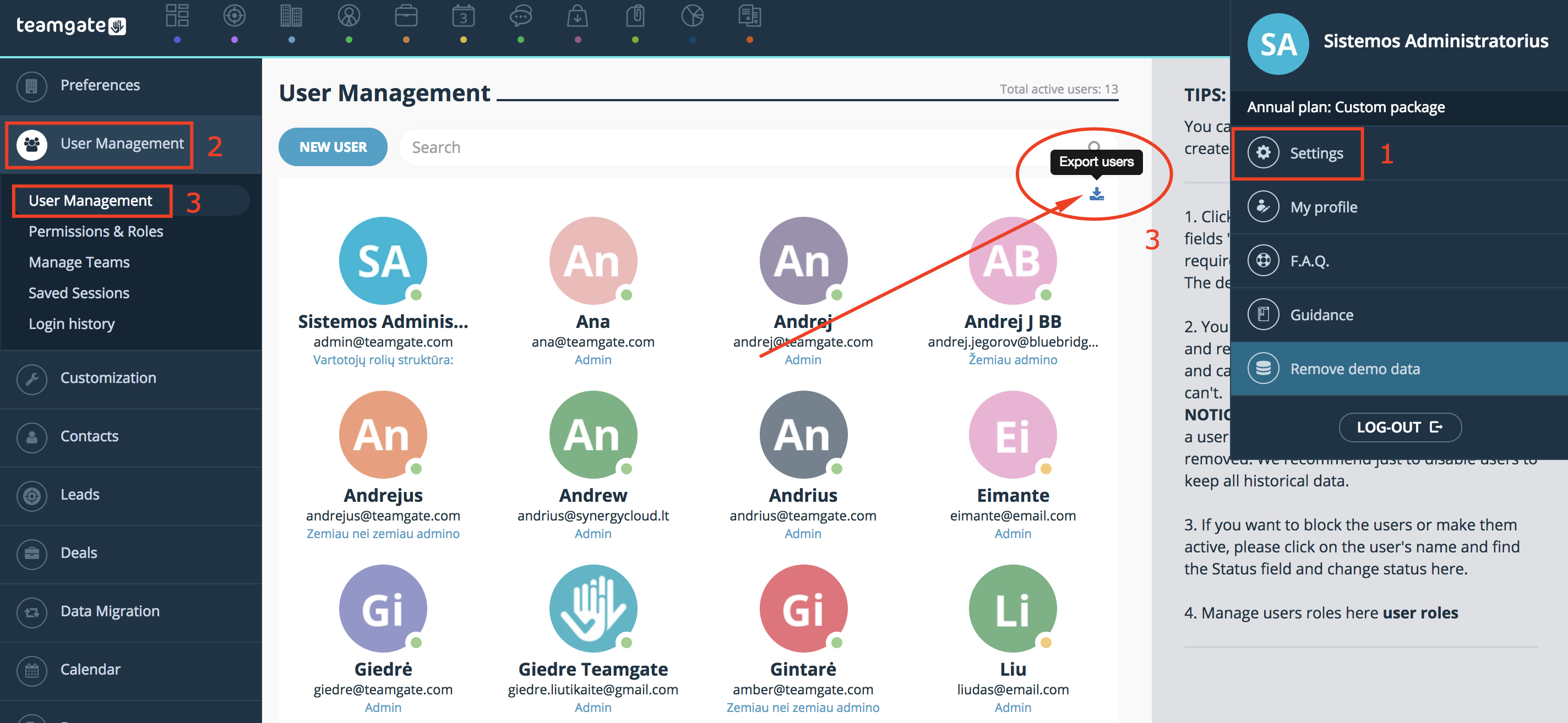
Task: Click the Leads target icon in sidebar
Action: (x=31, y=495)
